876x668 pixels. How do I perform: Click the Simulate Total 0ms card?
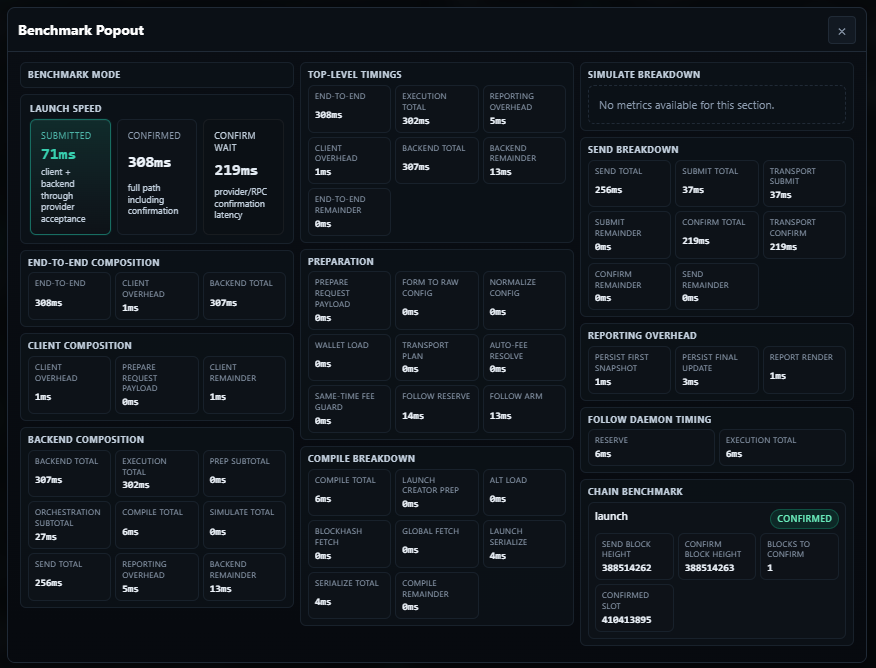[x=244, y=525]
